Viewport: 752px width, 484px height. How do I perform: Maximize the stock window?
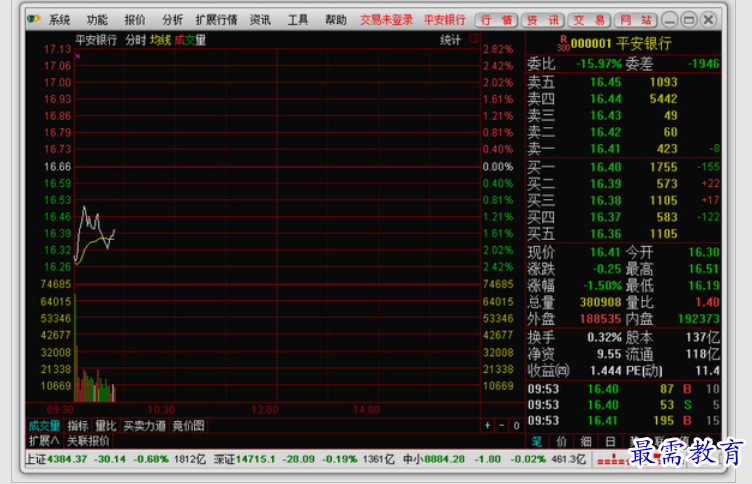[689, 20]
